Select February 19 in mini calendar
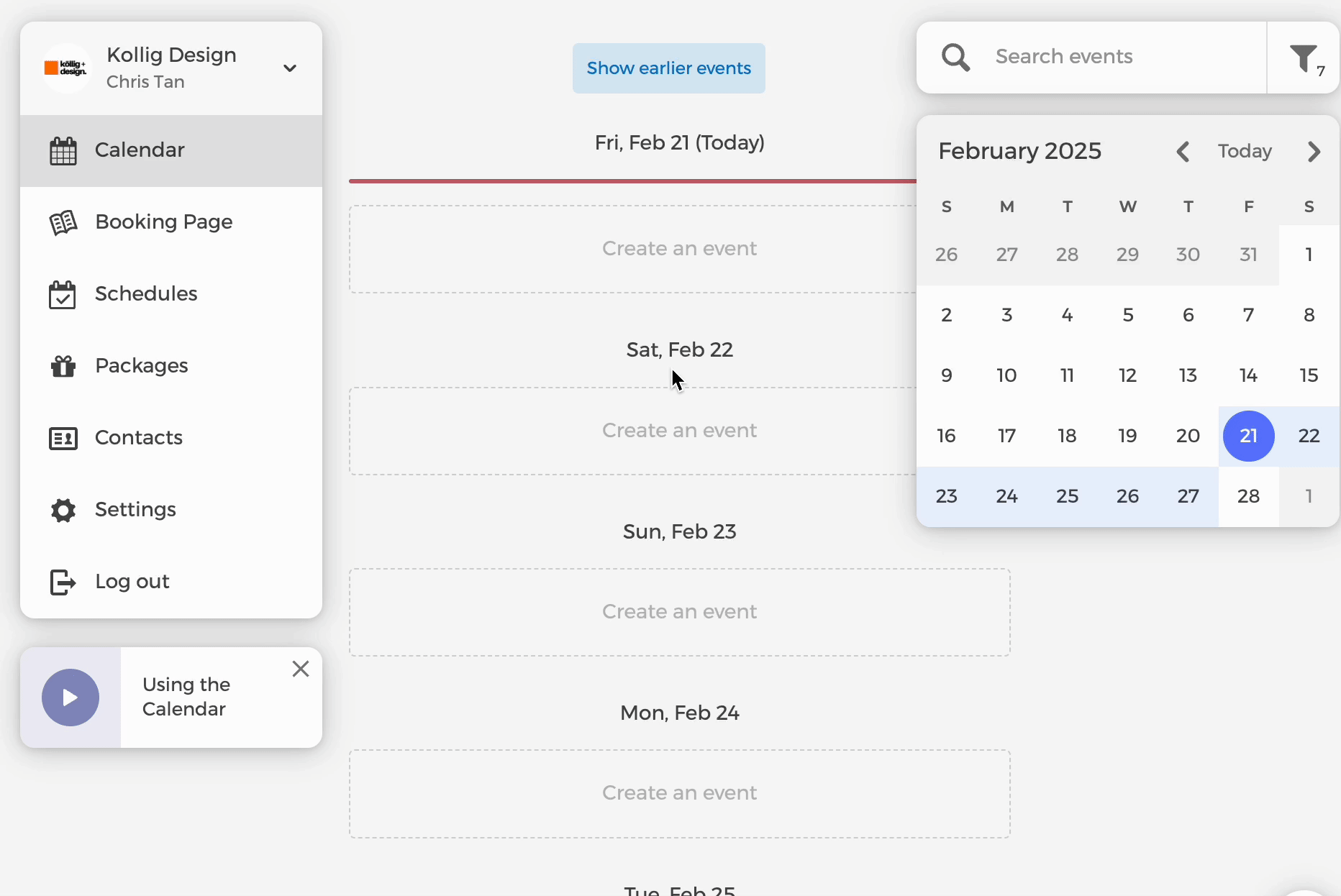Viewport: 1341px width, 896px height. coord(1128,436)
